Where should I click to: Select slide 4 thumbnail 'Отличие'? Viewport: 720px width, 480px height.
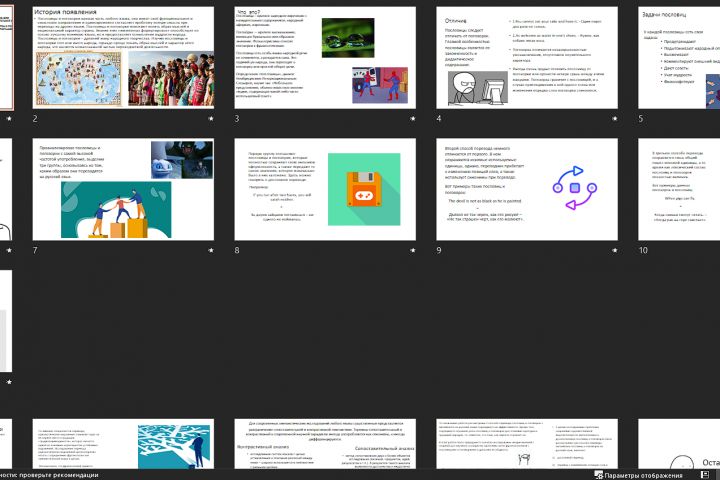527,57
